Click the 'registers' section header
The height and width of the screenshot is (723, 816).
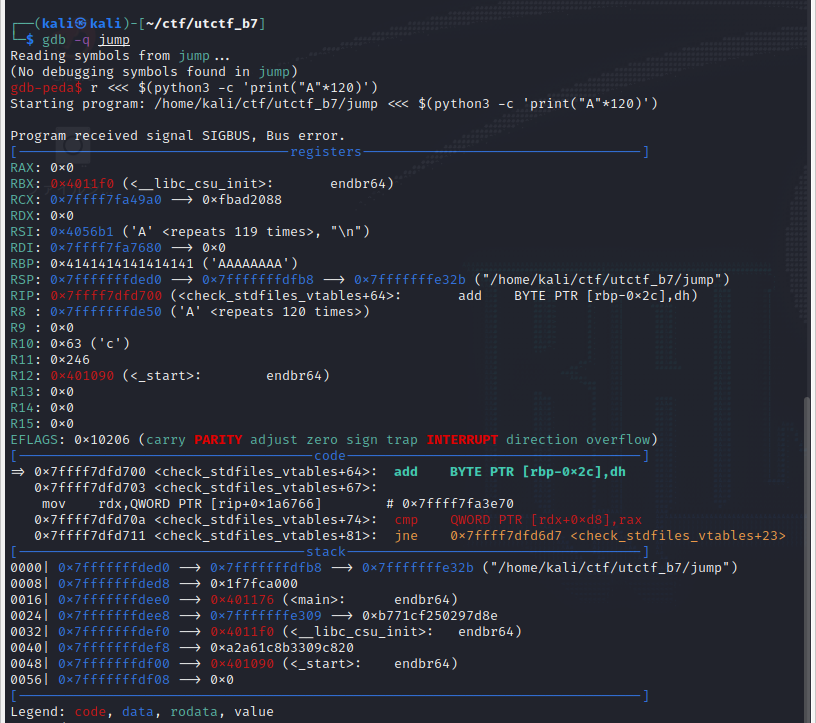(x=326, y=151)
